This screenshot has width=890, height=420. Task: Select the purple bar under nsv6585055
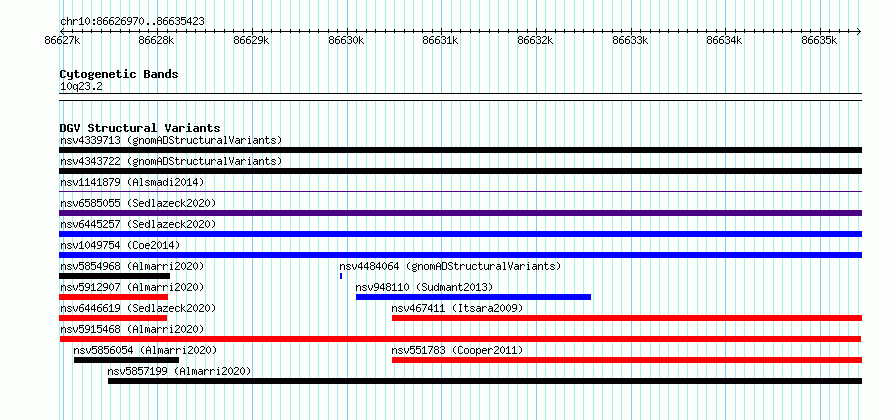(x=460, y=213)
